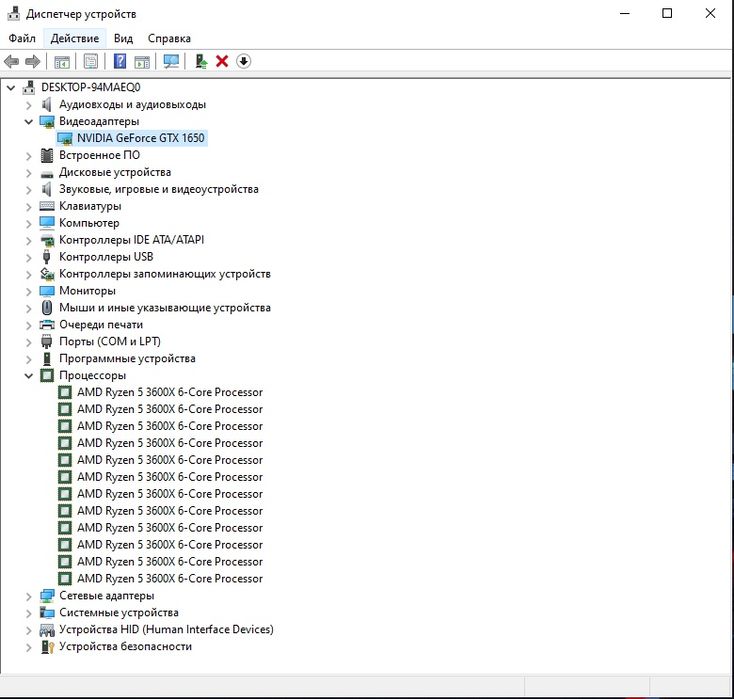This screenshot has width=734, height=699.
Task: Expand the Клавиатуры category
Action: pos(29,206)
